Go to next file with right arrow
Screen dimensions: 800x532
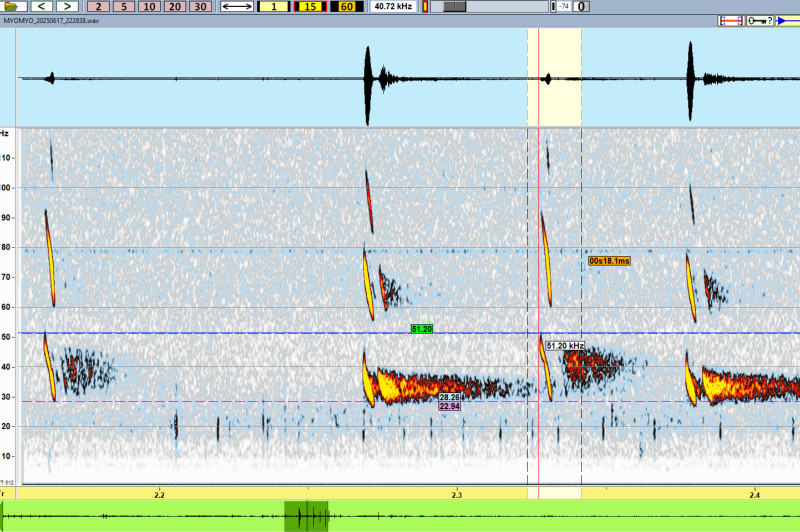(64, 6)
